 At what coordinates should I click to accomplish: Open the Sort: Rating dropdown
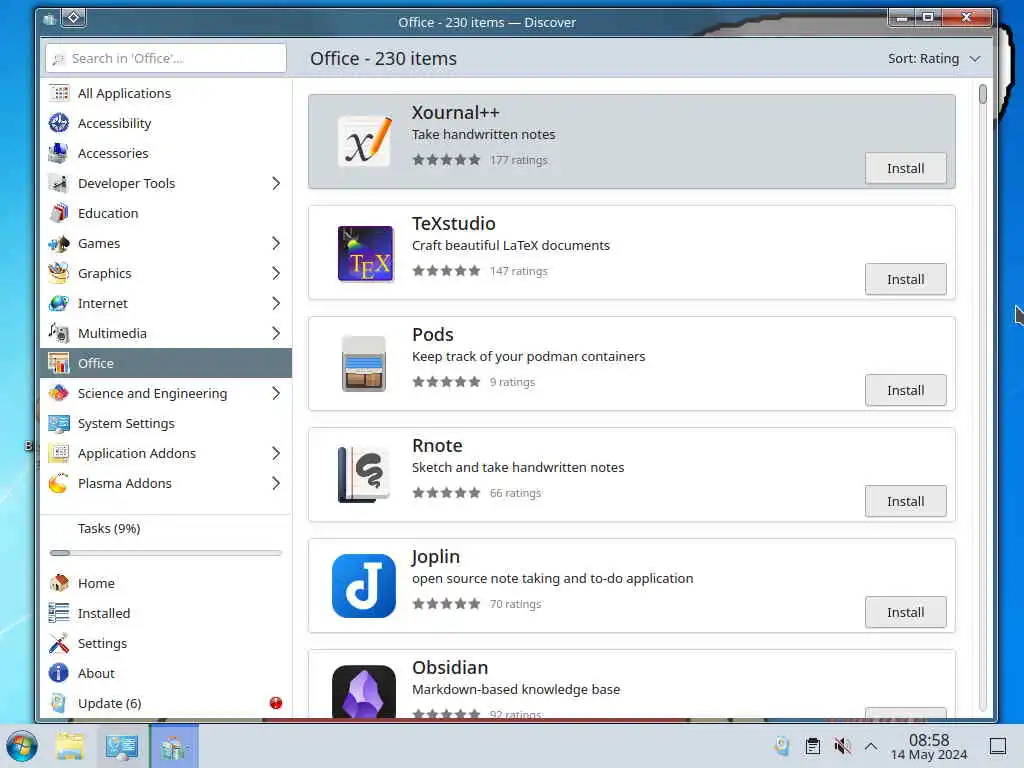(x=934, y=59)
